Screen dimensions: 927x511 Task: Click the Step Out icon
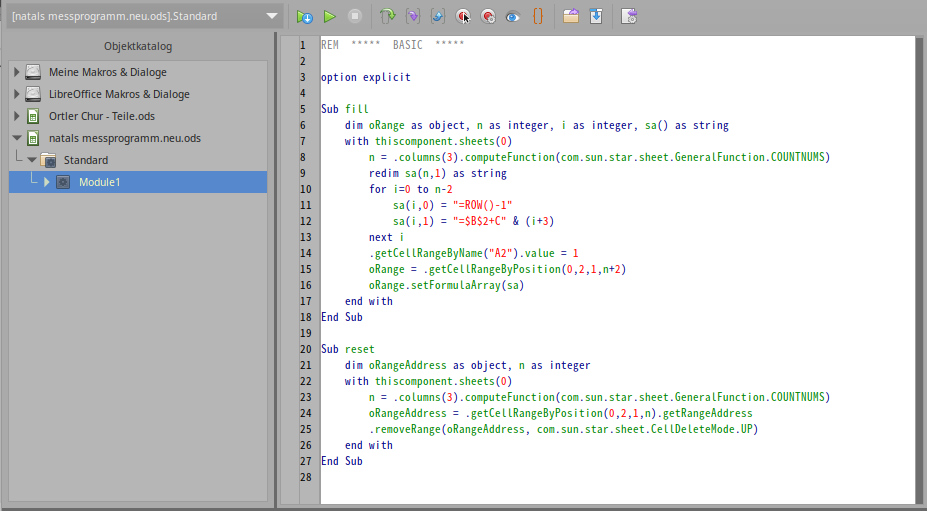pos(437,17)
